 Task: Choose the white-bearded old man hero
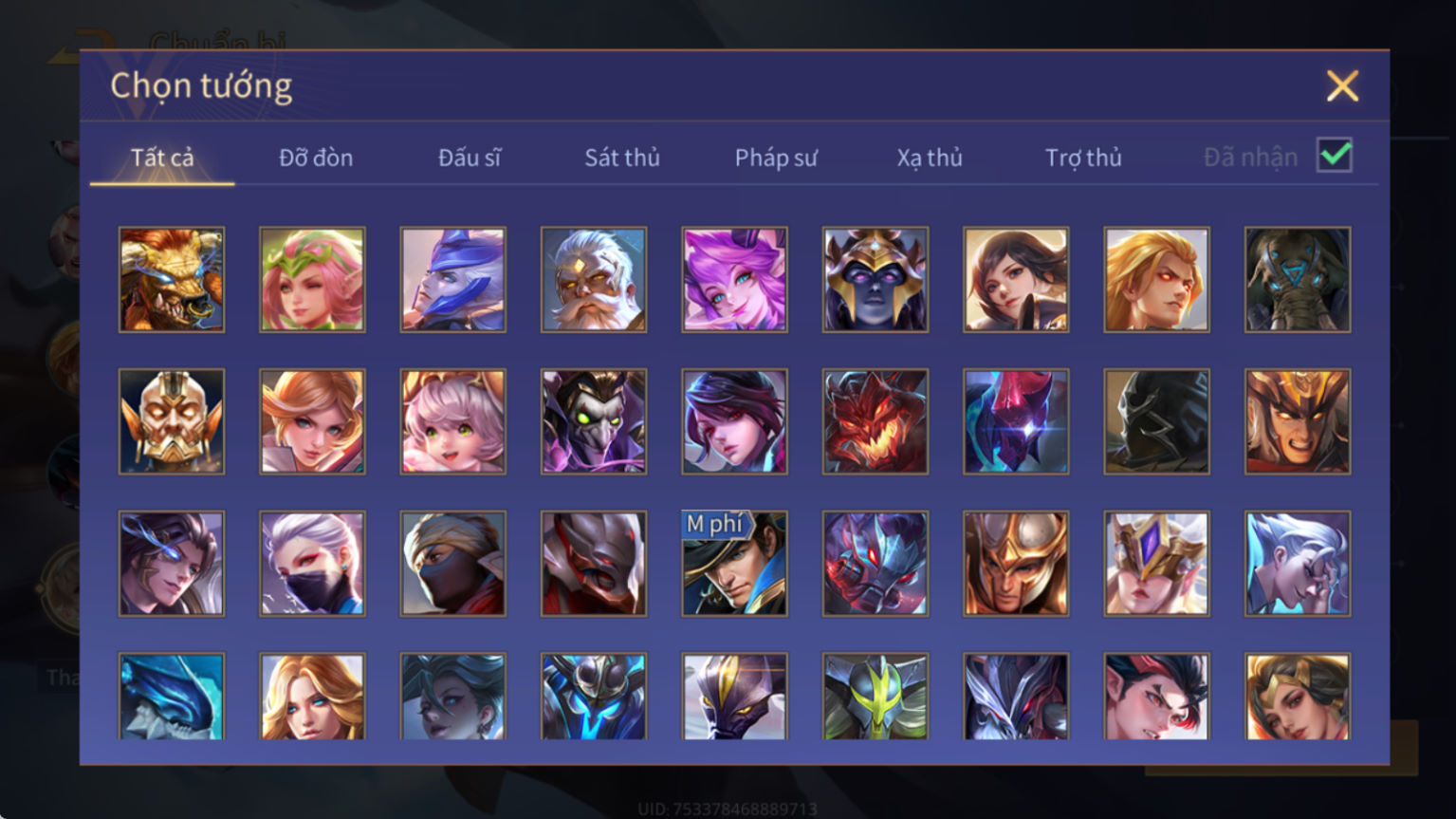point(594,279)
